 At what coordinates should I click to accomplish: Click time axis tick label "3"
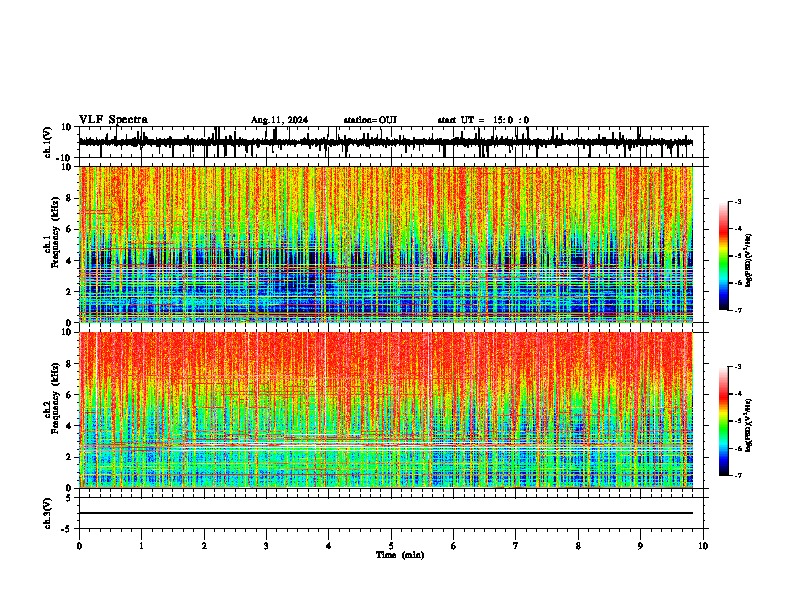266,546
